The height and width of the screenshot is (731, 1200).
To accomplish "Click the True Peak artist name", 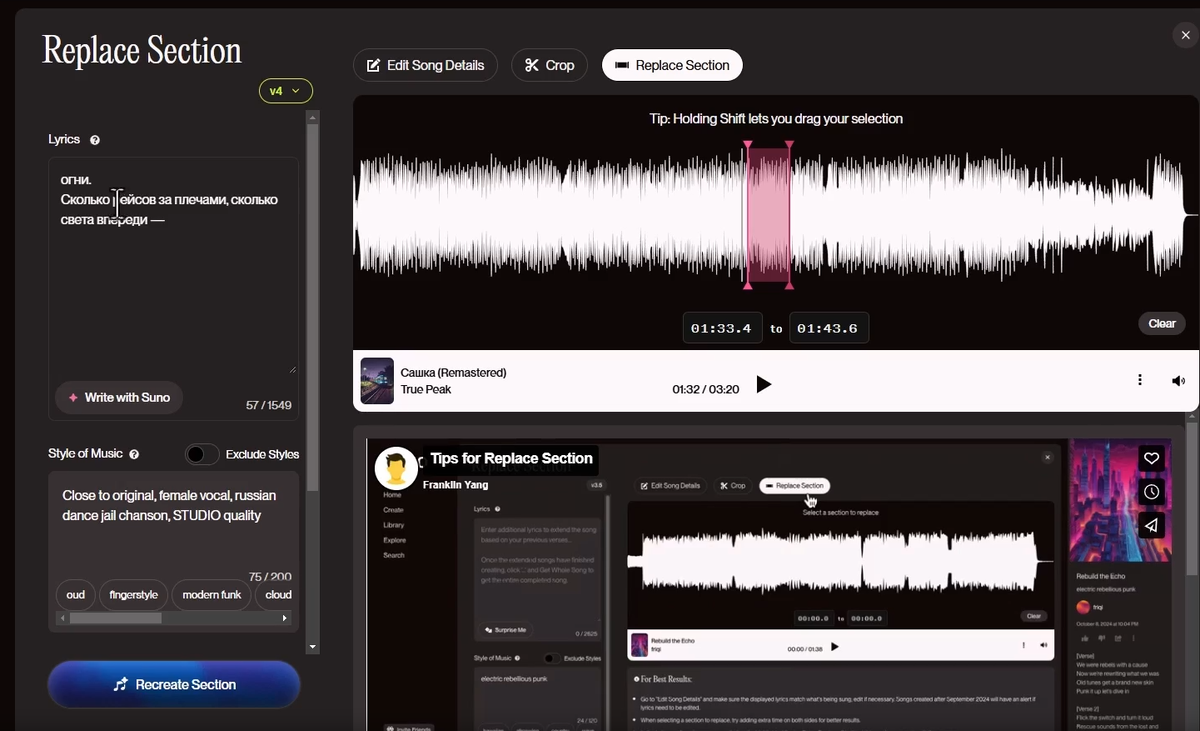I will point(426,389).
